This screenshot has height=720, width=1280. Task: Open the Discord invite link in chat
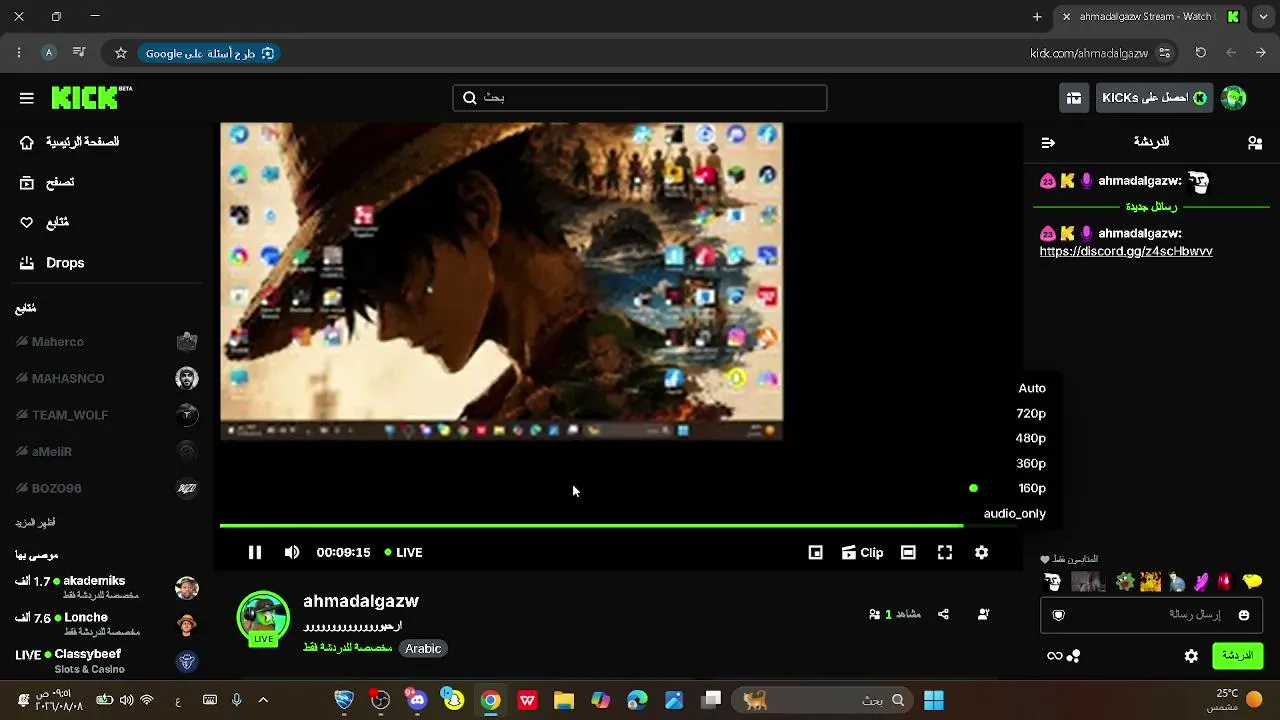(x=1126, y=251)
